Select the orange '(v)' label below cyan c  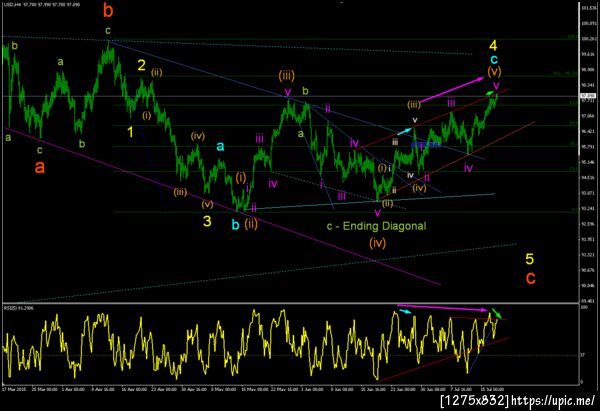pos(494,71)
